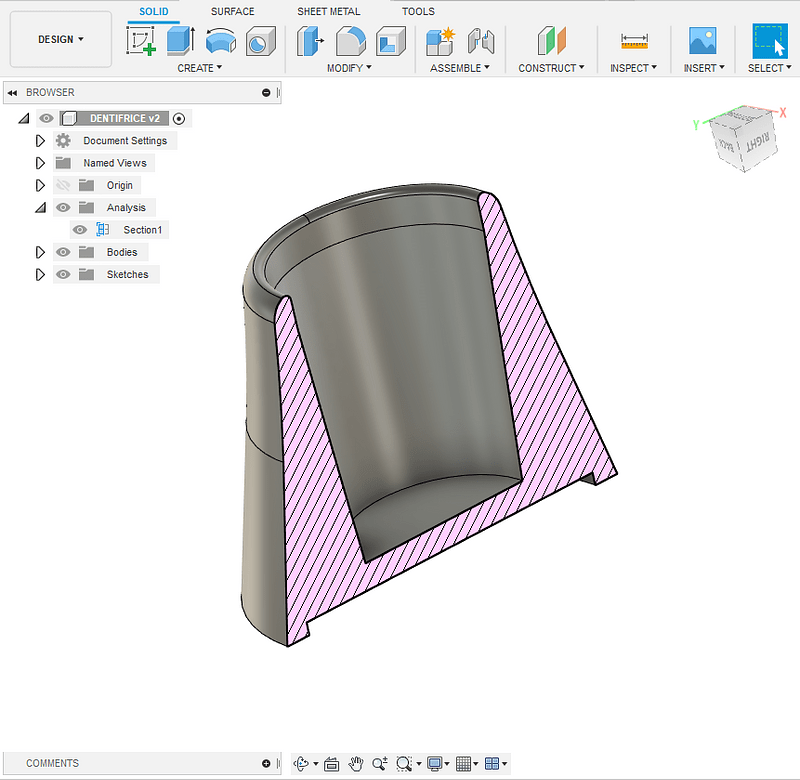Hide the Bodies folder

coord(63,252)
